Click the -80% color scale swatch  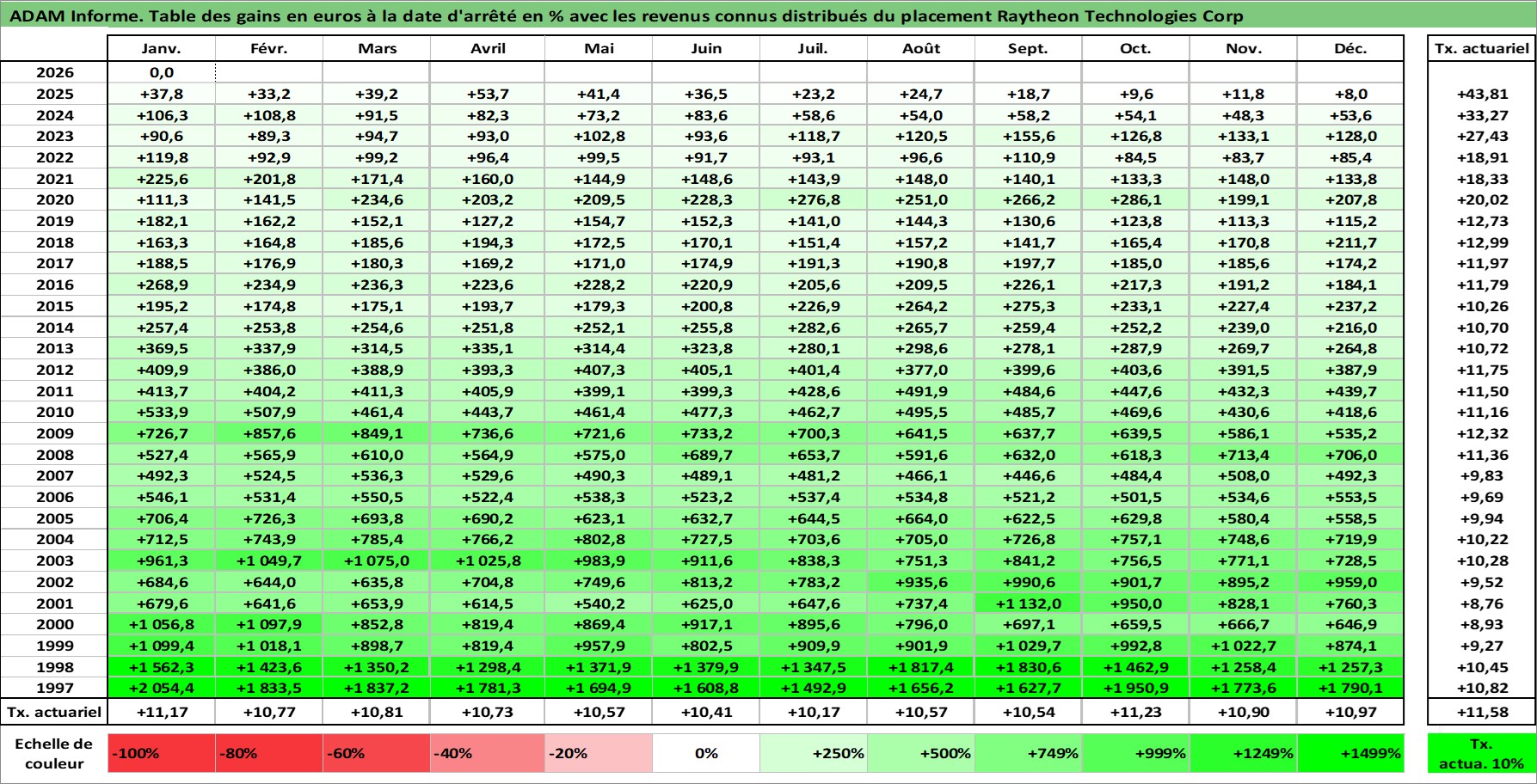point(269,753)
